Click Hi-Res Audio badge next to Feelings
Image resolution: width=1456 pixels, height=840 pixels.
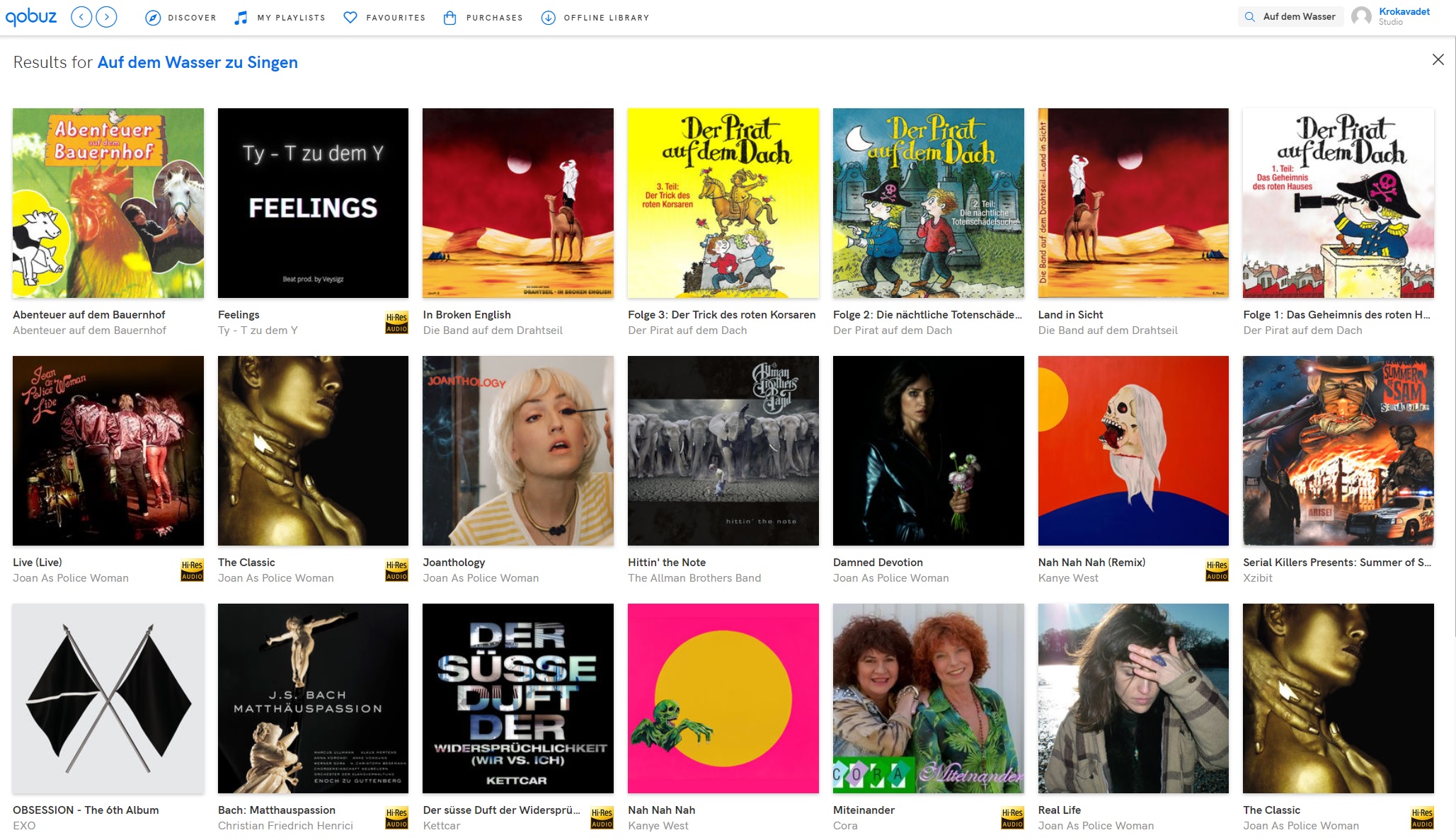(x=396, y=323)
